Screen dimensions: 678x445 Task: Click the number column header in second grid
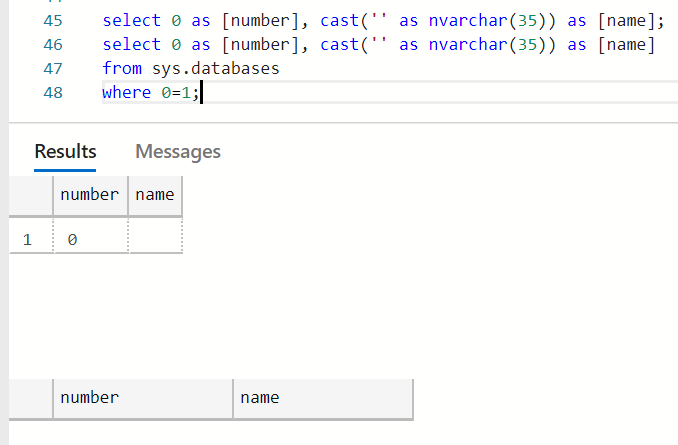pyautogui.click(x=143, y=398)
